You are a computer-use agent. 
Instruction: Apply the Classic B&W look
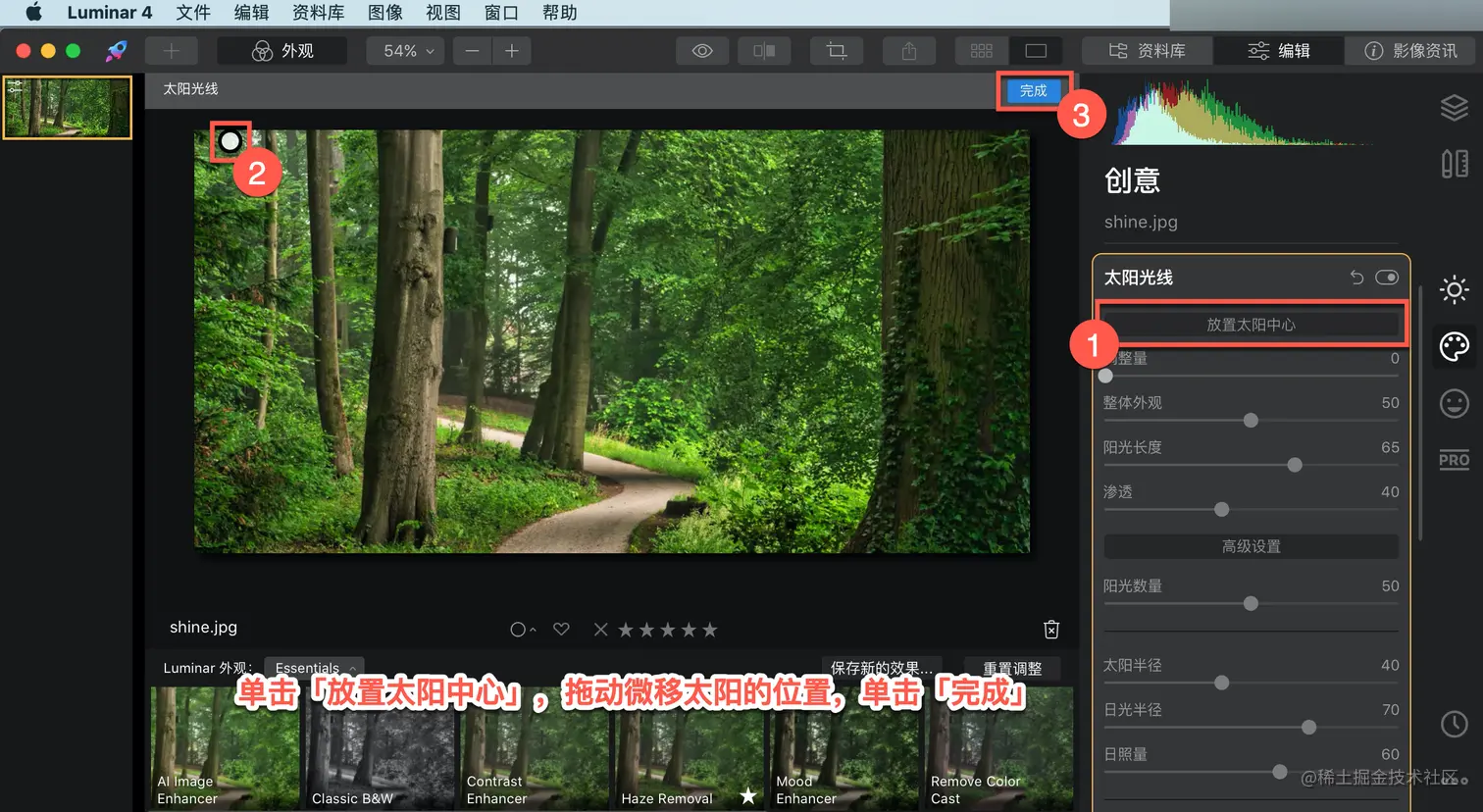(381, 748)
